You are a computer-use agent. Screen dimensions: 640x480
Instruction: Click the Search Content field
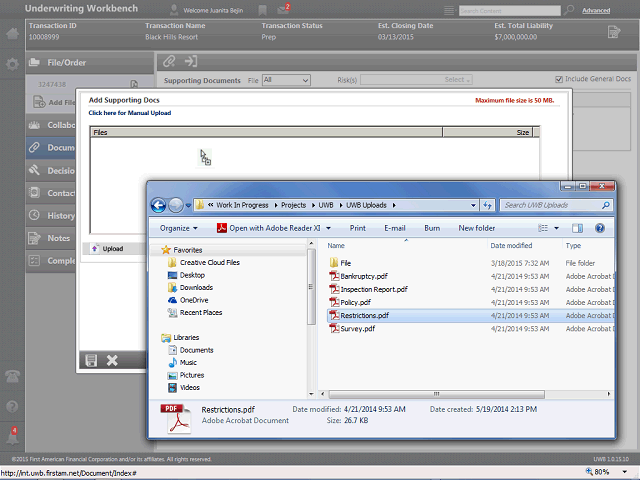(x=509, y=11)
